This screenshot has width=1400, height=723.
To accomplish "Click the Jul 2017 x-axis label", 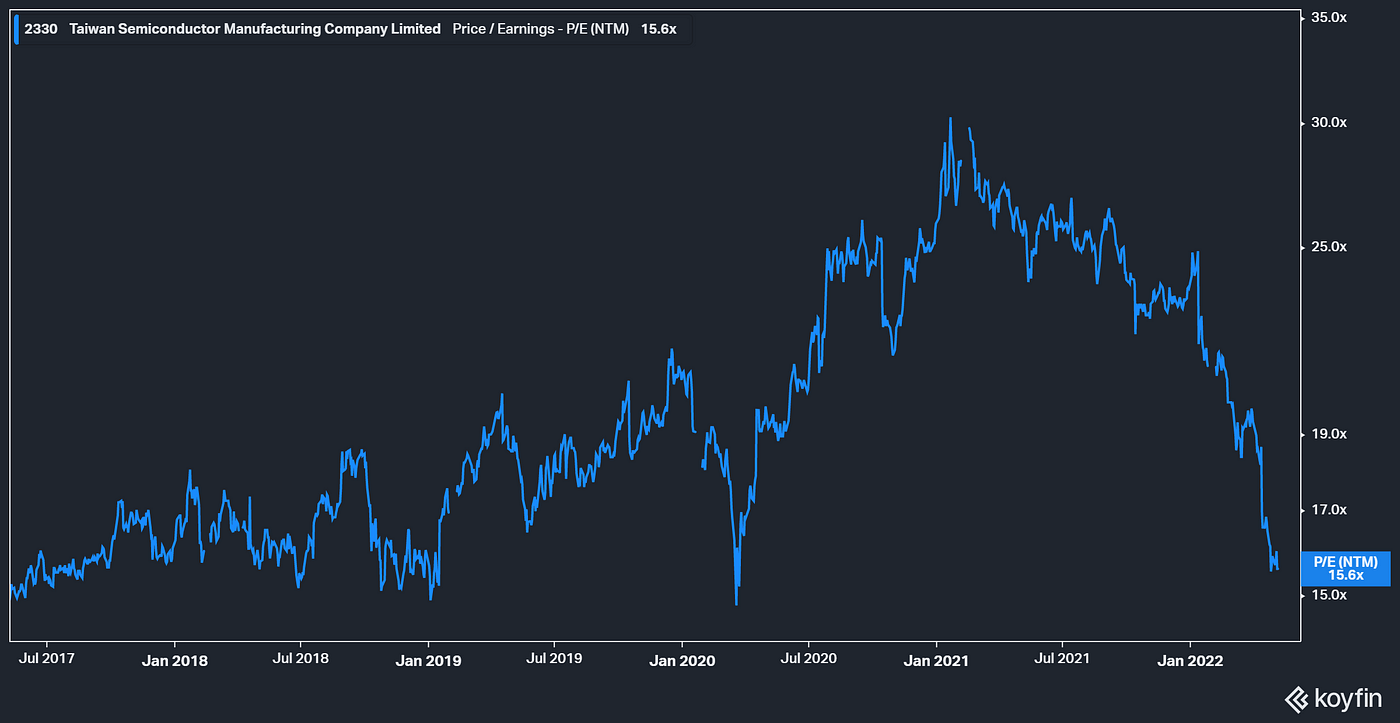I will click(48, 659).
